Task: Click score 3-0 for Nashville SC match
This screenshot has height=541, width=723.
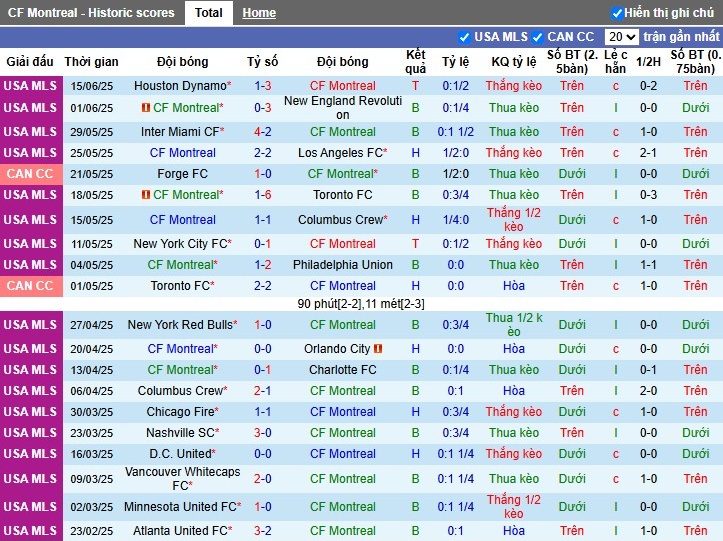Action: point(263,433)
